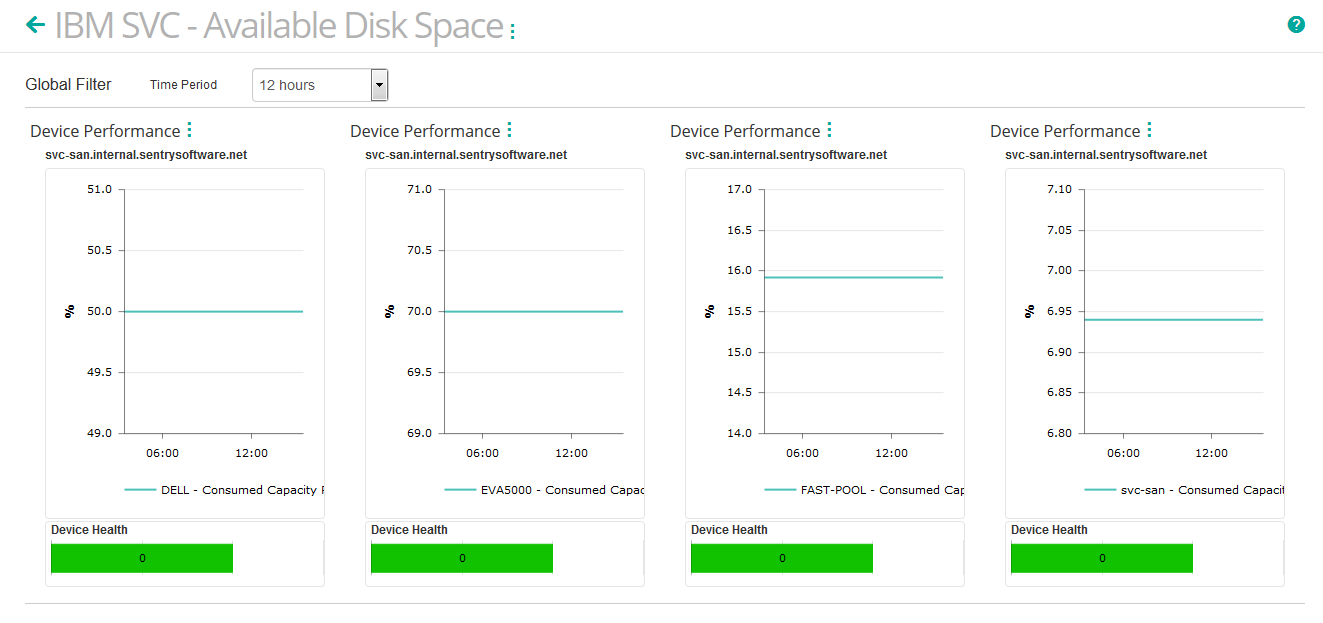1323x623 pixels.
Task: Click the back arrow beside the dashboard title
Action: pyautogui.click(x=36, y=22)
